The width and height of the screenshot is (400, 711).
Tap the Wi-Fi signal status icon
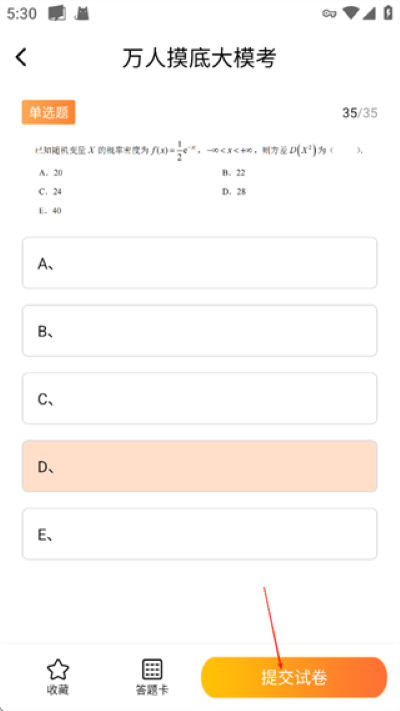coord(351,13)
